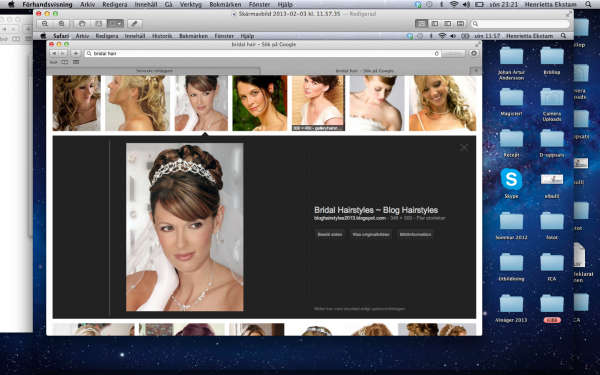Open the Arkiv menu in the top menu bar

click(x=87, y=5)
